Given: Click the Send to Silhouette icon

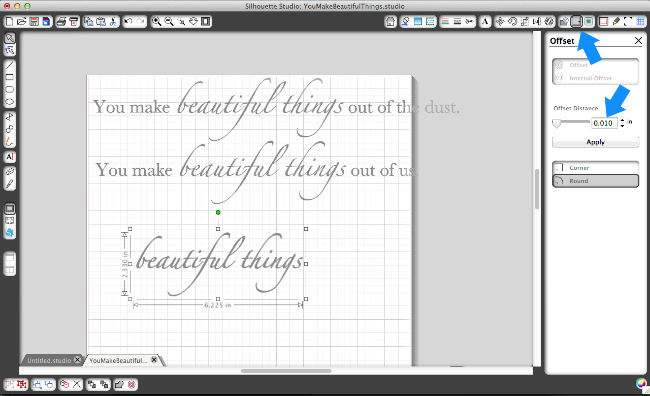Looking at the screenshot, I should click(74, 21).
